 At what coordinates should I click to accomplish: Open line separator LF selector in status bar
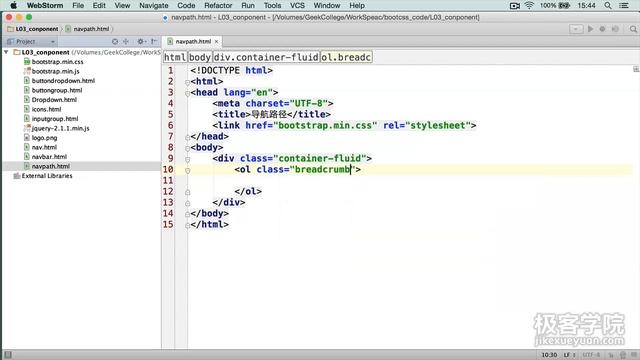point(569,355)
